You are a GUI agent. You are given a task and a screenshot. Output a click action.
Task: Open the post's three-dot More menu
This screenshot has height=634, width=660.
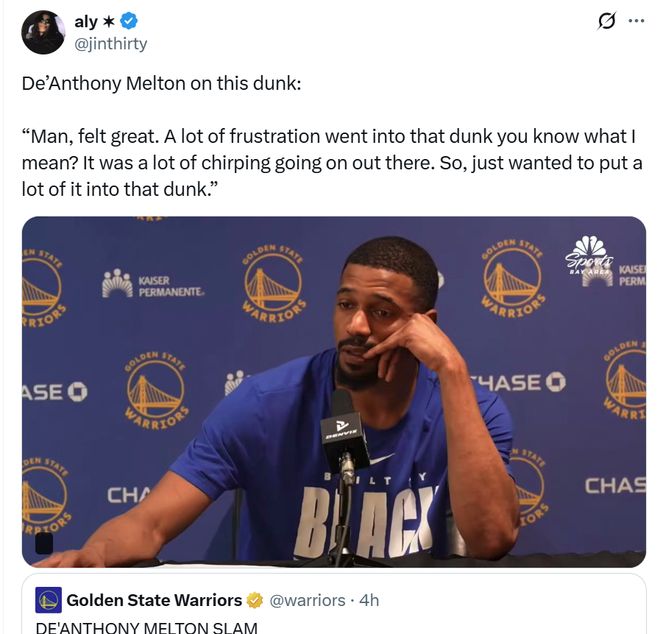click(636, 21)
